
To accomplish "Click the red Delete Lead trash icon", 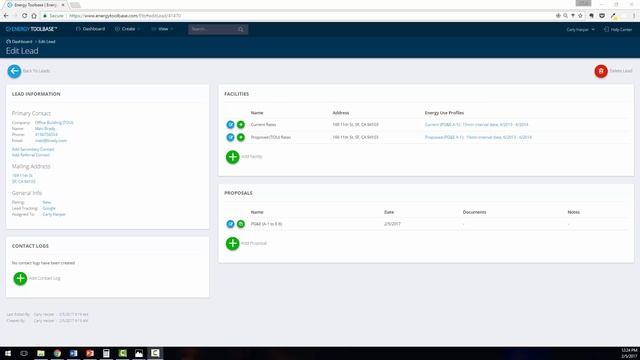I will click(x=601, y=71).
